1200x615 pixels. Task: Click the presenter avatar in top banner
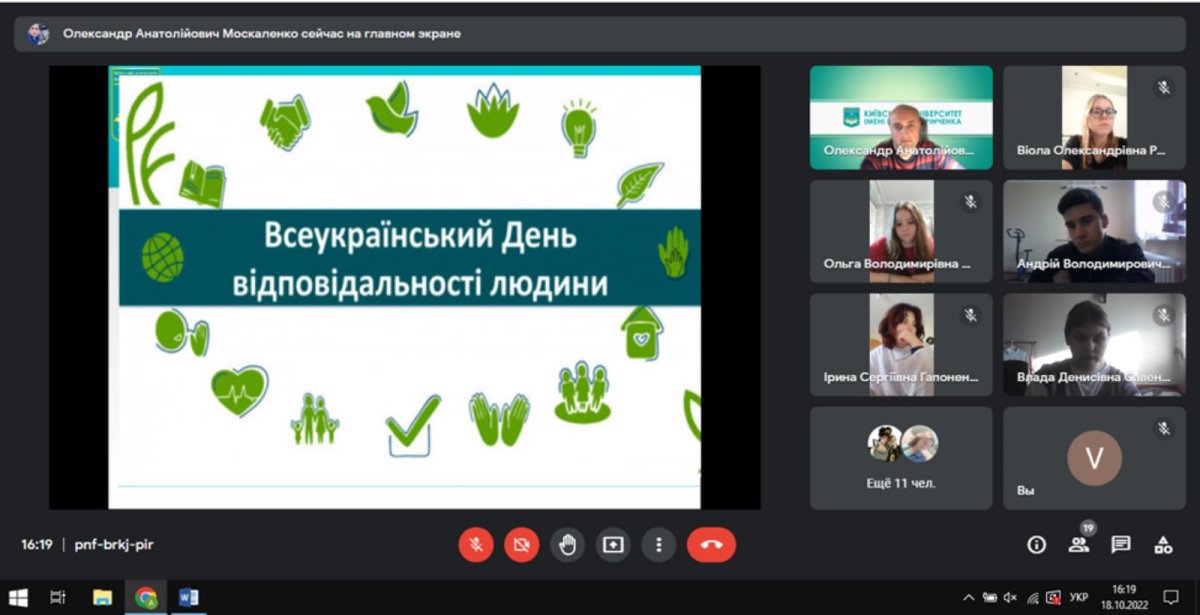click(x=38, y=33)
